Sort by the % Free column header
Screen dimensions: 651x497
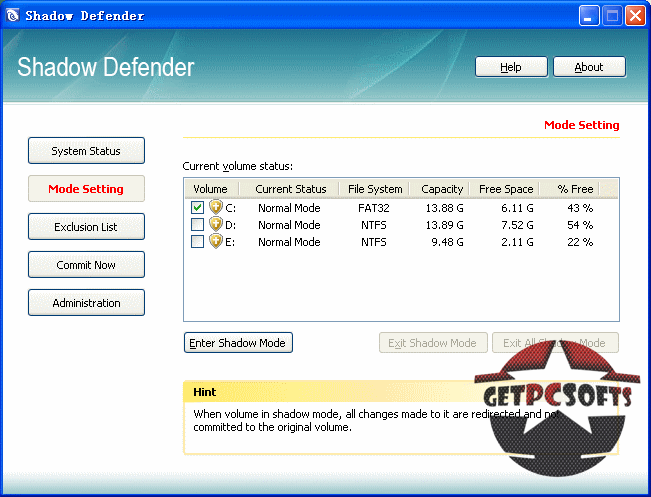(570, 189)
